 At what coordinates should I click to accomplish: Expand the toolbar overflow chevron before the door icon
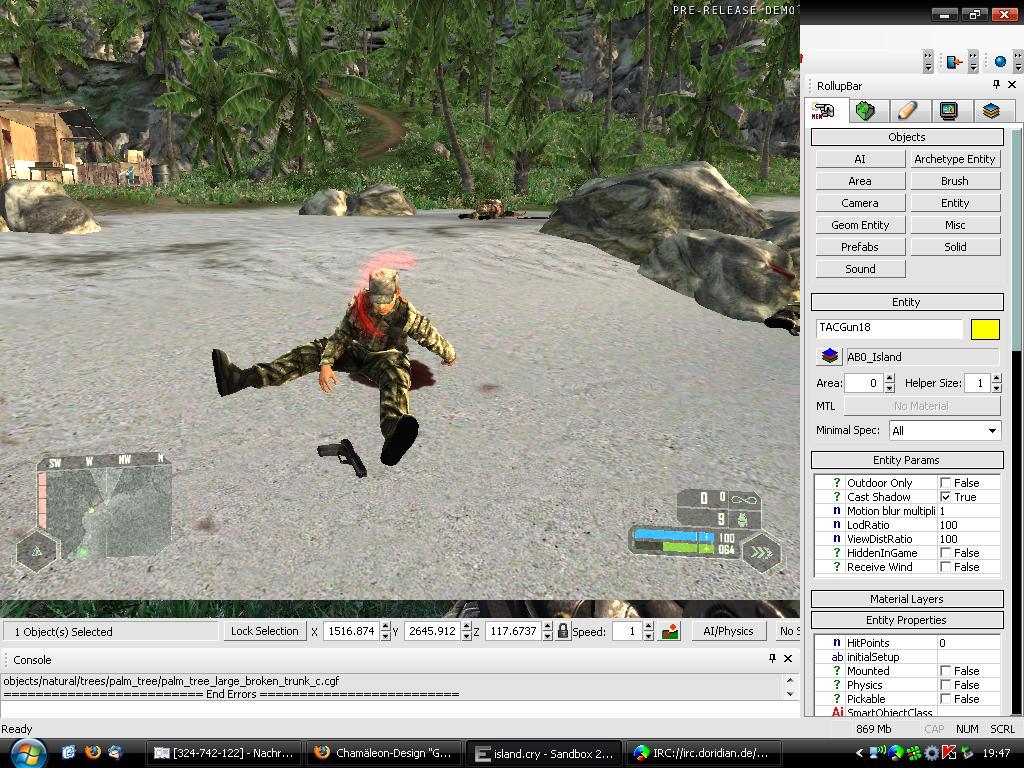point(928,61)
